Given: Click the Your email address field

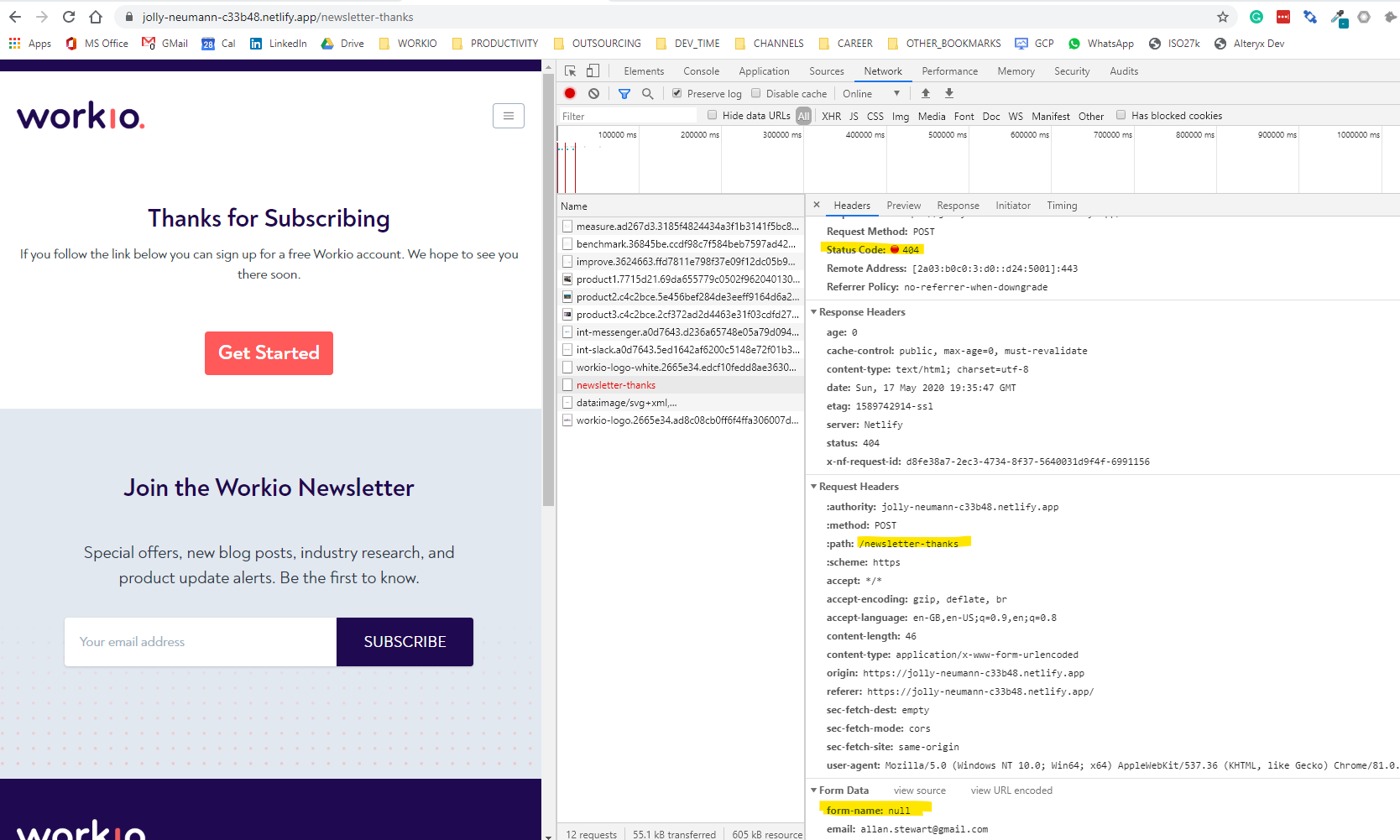Looking at the screenshot, I should pyautogui.click(x=201, y=642).
